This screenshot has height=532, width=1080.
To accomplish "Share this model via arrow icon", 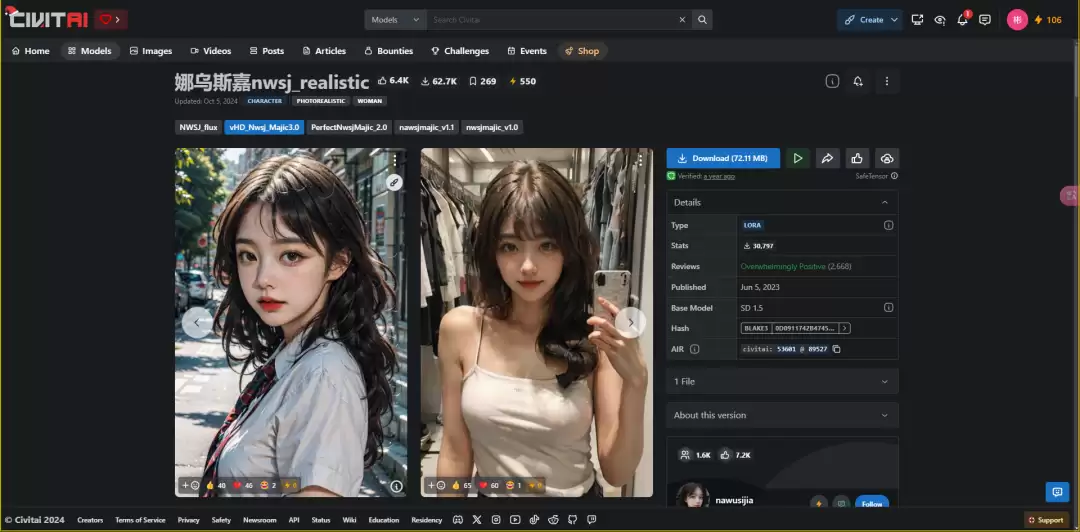I will point(827,158).
